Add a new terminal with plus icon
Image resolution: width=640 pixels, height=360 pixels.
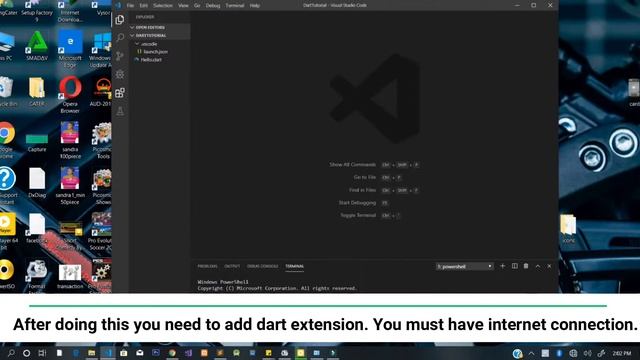point(502,266)
